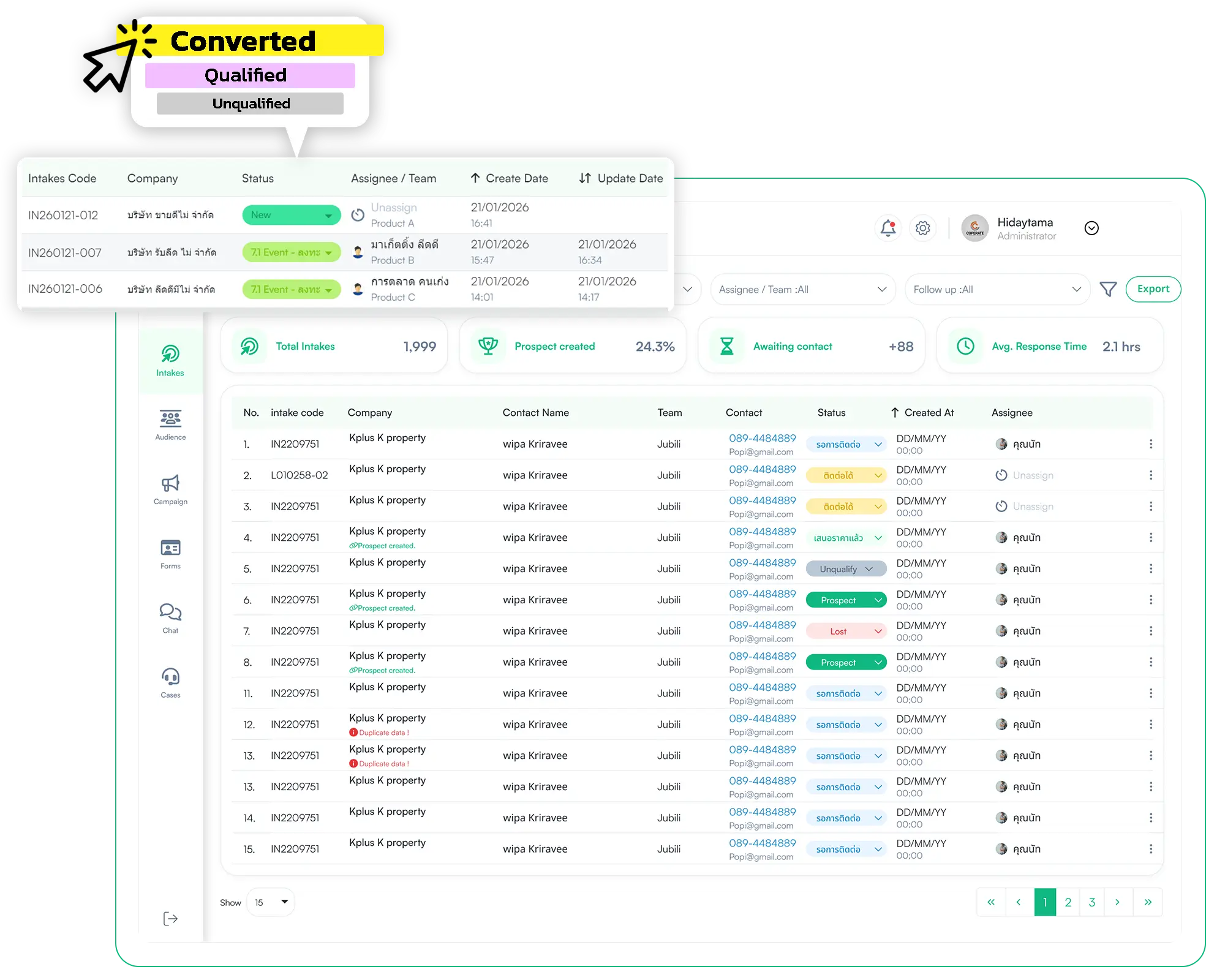The width and height of the screenshot is (1225, 980).
Task: Click the Create Date column header
Action: pos(509,178)
